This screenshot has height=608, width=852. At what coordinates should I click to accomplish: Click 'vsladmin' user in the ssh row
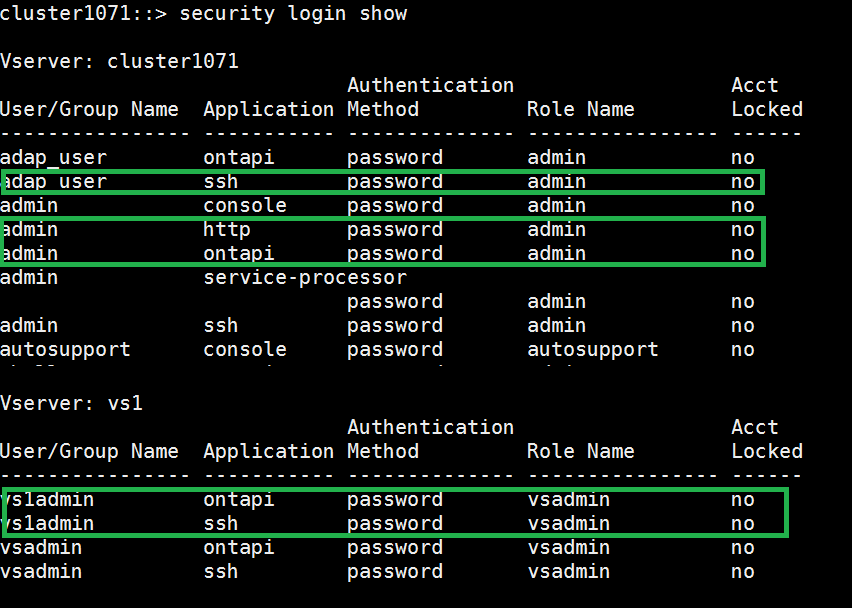click(48, 524)
